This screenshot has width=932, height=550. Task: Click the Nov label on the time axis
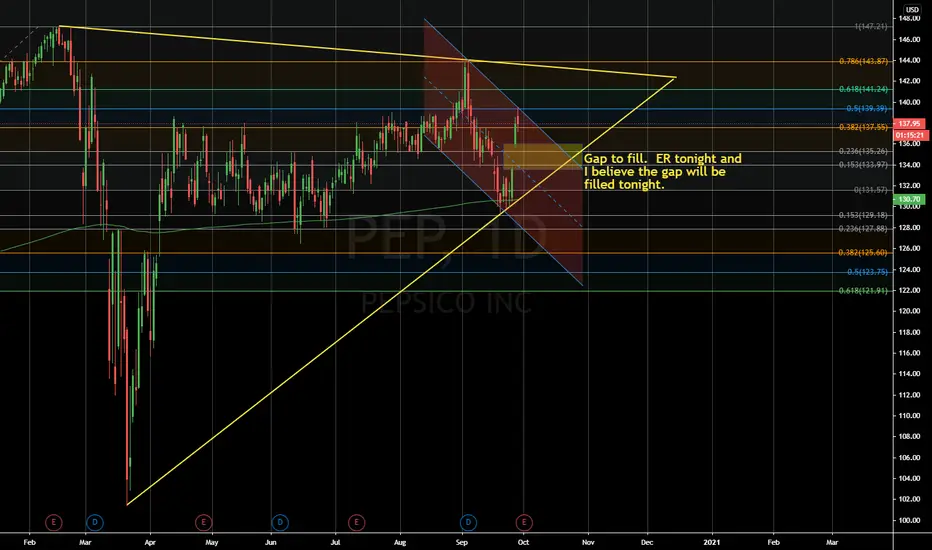click(588, 542)
